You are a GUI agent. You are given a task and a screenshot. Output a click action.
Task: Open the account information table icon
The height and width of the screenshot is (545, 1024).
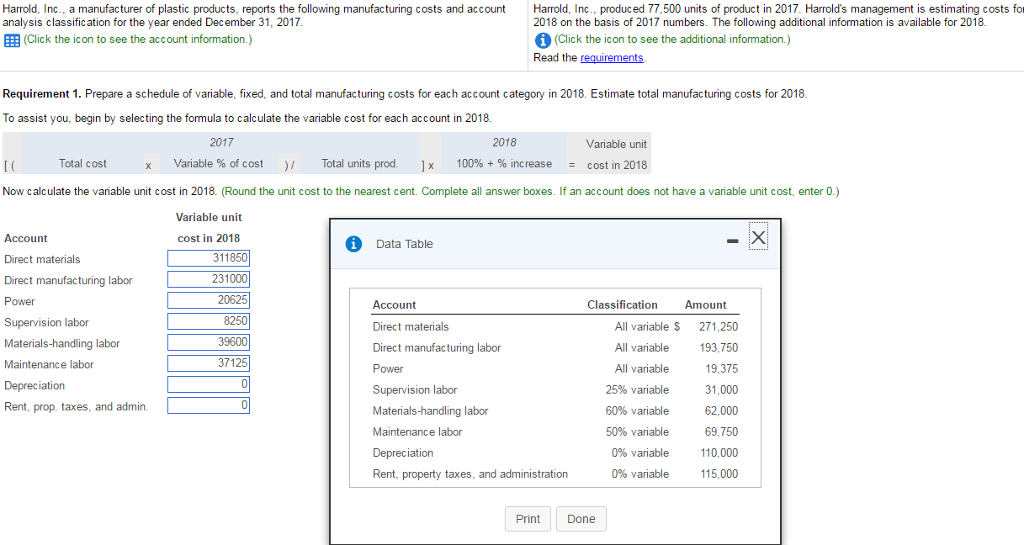[x=11, y=40]
